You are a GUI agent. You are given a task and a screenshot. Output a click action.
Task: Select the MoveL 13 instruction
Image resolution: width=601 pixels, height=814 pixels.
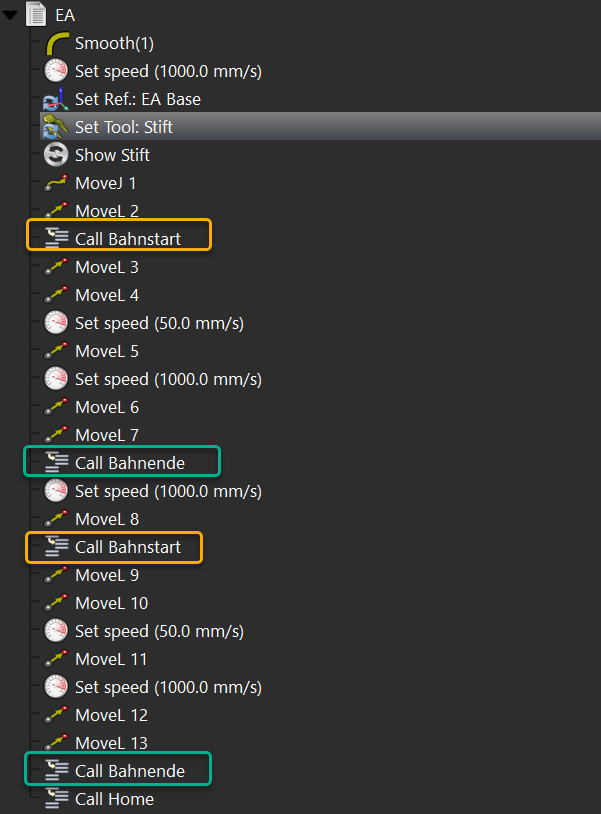(x=111, y=744)
